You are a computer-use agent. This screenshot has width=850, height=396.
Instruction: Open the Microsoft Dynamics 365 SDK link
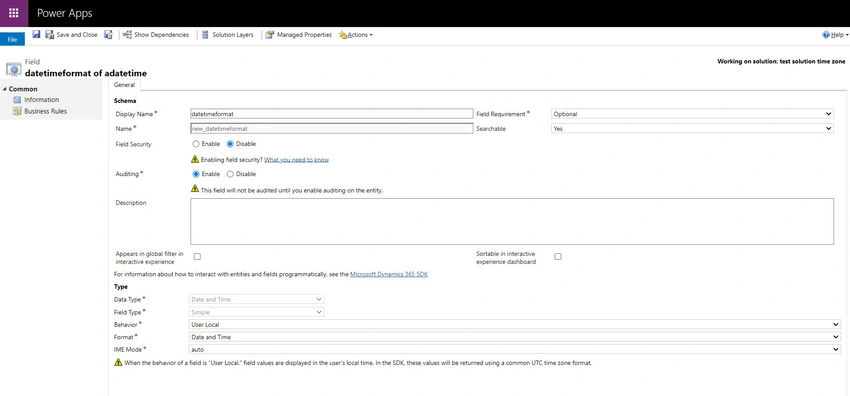(x=389, y=275)
